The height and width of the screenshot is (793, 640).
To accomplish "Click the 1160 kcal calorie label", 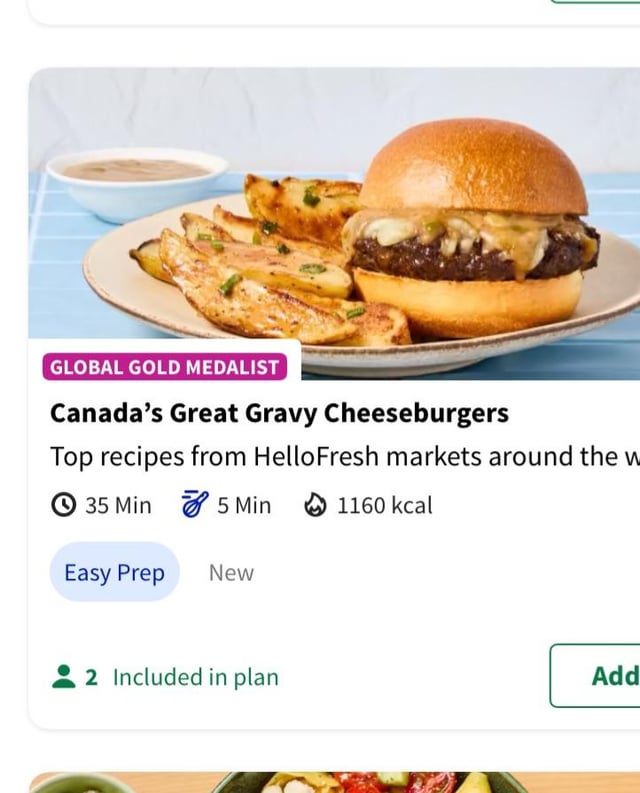I will 384,506.
